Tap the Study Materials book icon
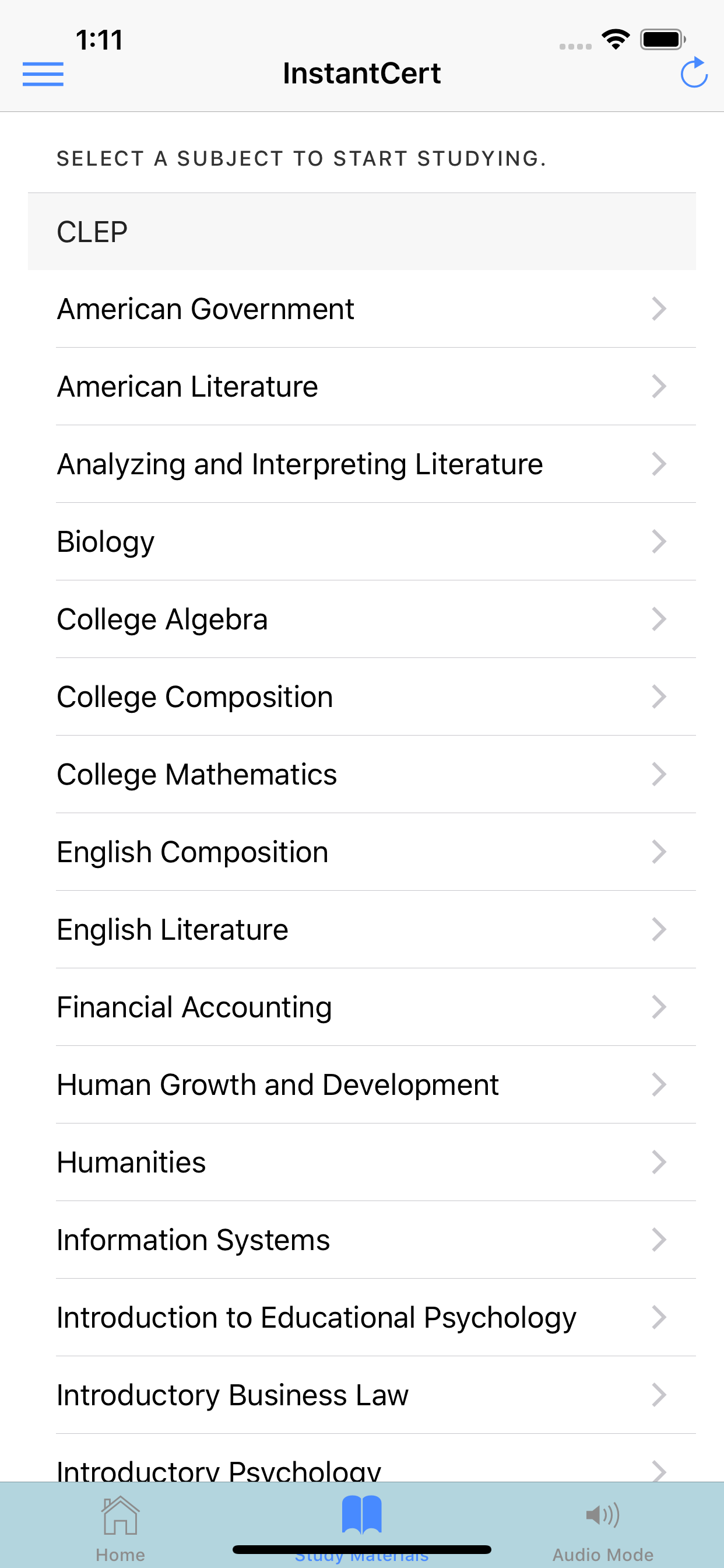This screenshot has height=1568, width=724. [361, 1514]
